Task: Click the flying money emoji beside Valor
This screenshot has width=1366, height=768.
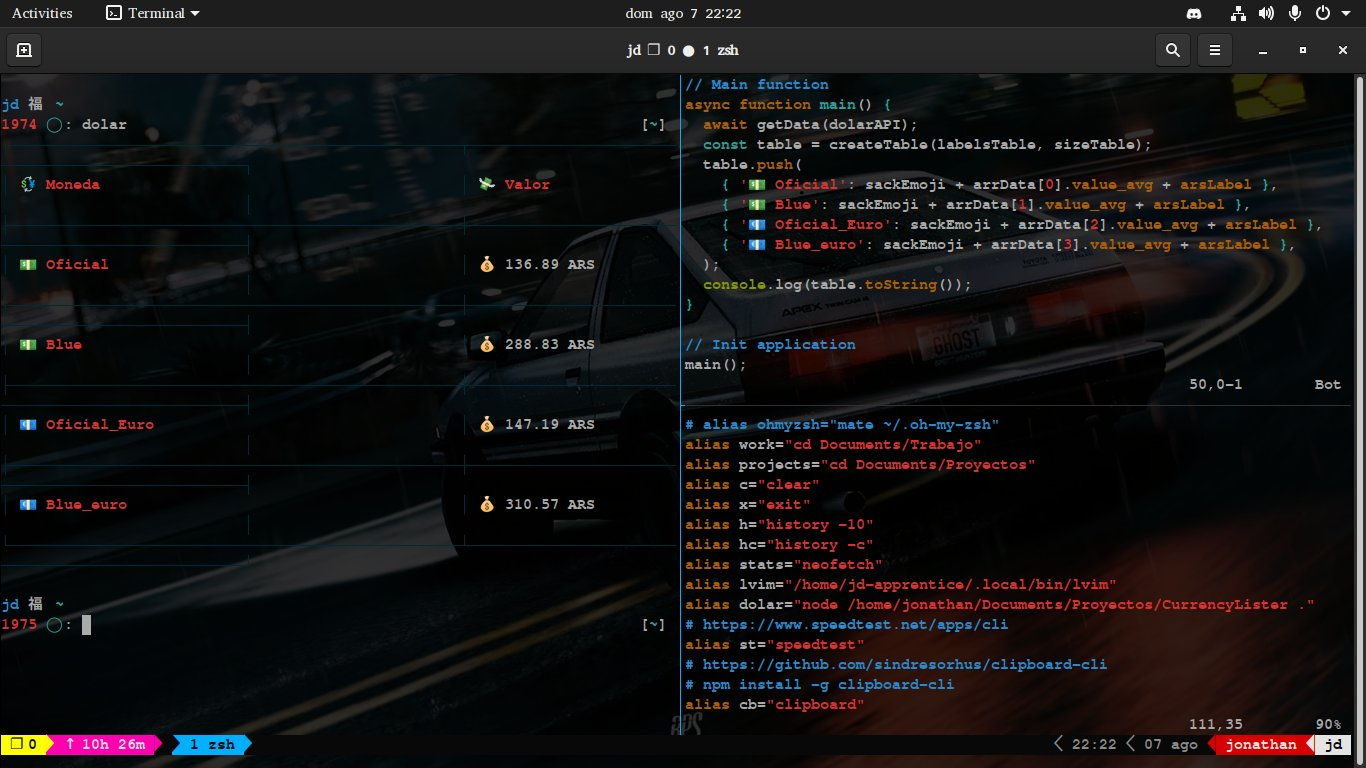Action: pos(487,184)
